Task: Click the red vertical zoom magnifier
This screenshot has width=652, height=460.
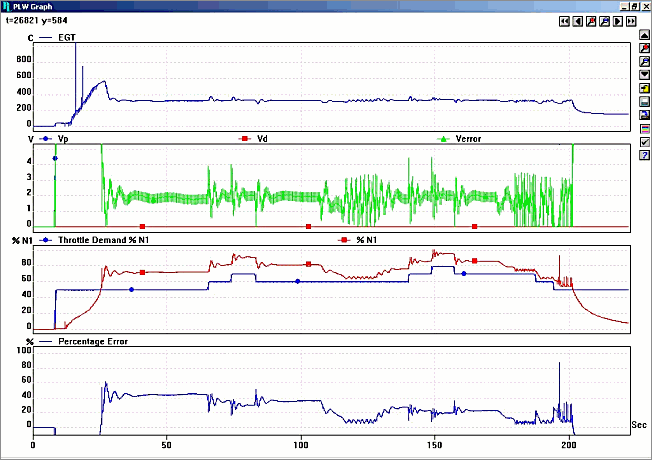Action: (643, 47)
